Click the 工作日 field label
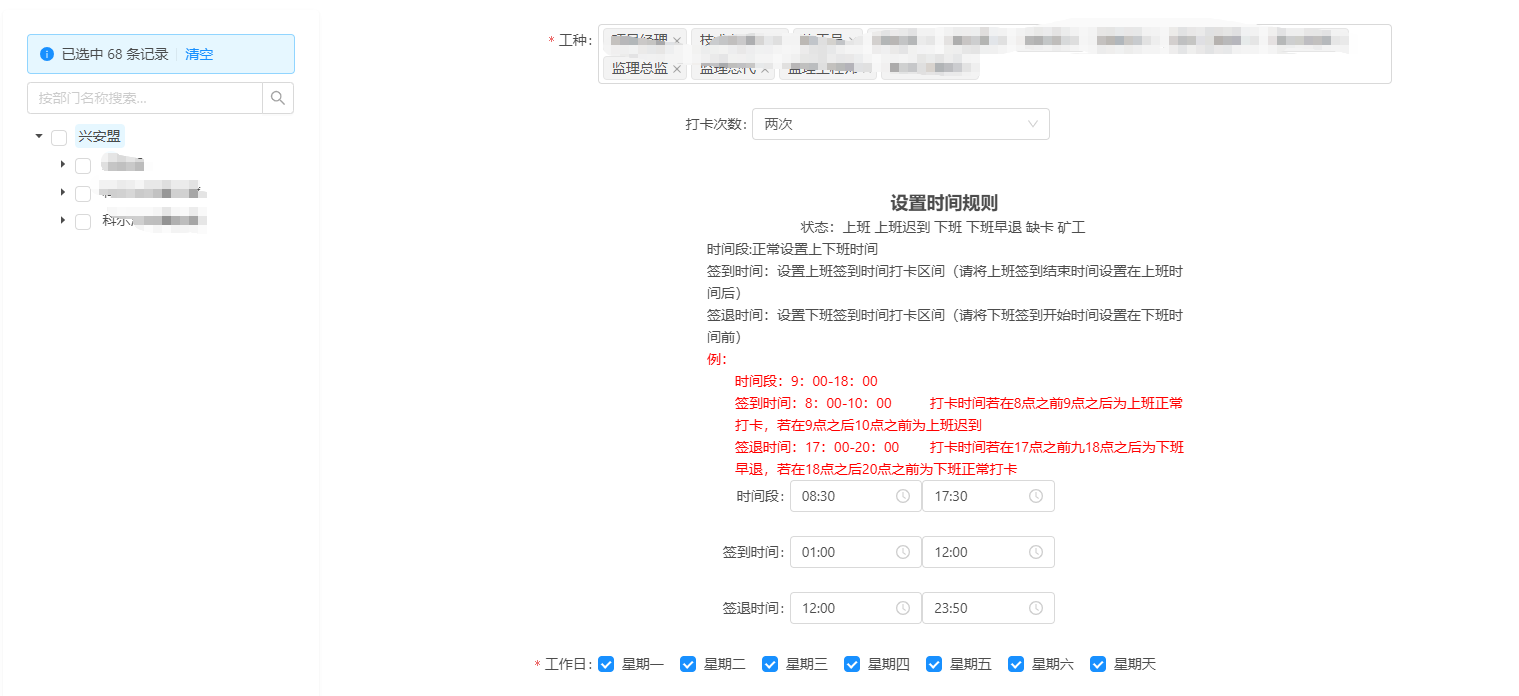Screen dimensions: 1519x696 click(569, 664)
